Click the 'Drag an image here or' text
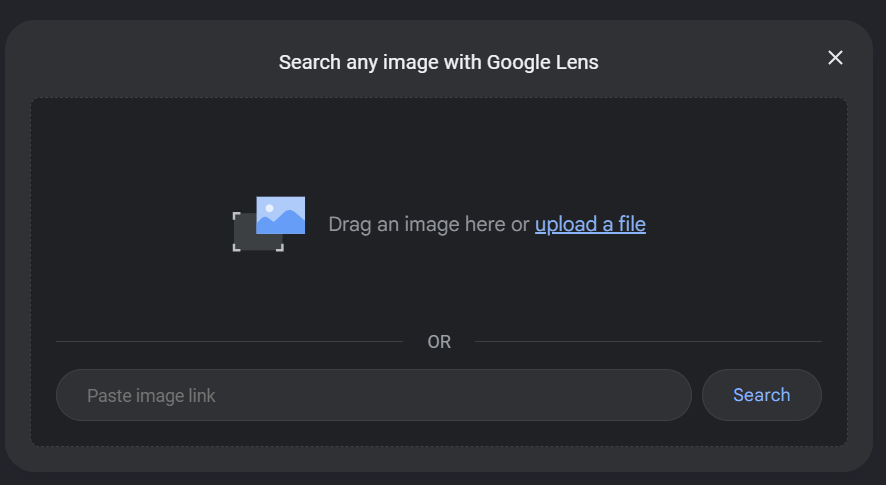The image size is (886, 485). coord(429,224)
